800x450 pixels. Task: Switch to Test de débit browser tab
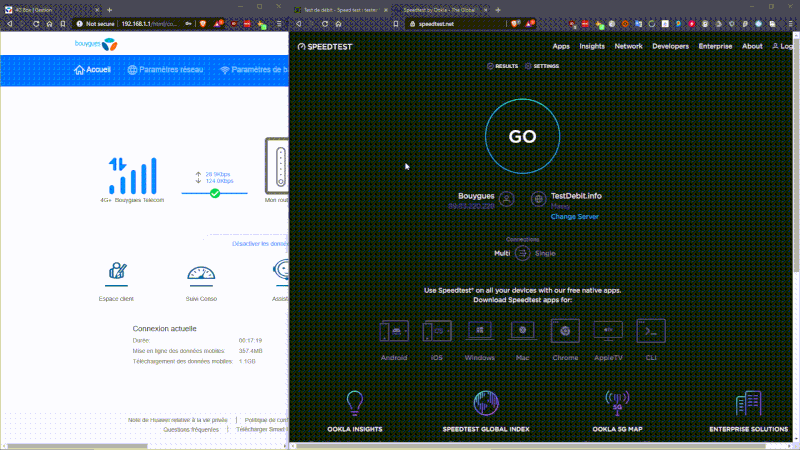(x=341, y=10)
